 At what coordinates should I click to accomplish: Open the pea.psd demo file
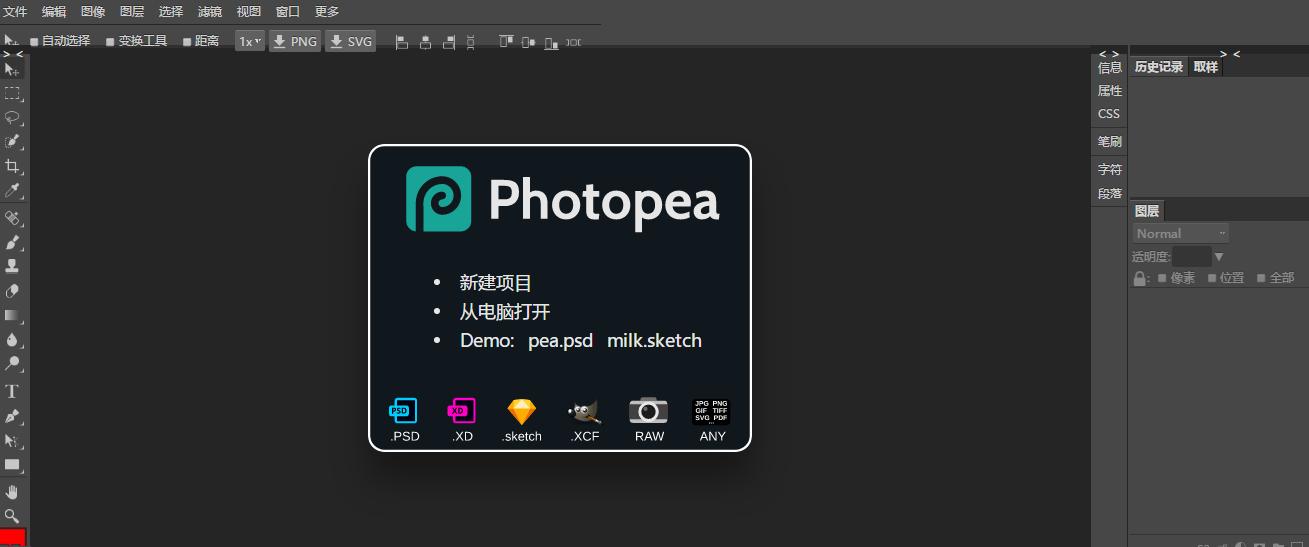pos(560,341)
